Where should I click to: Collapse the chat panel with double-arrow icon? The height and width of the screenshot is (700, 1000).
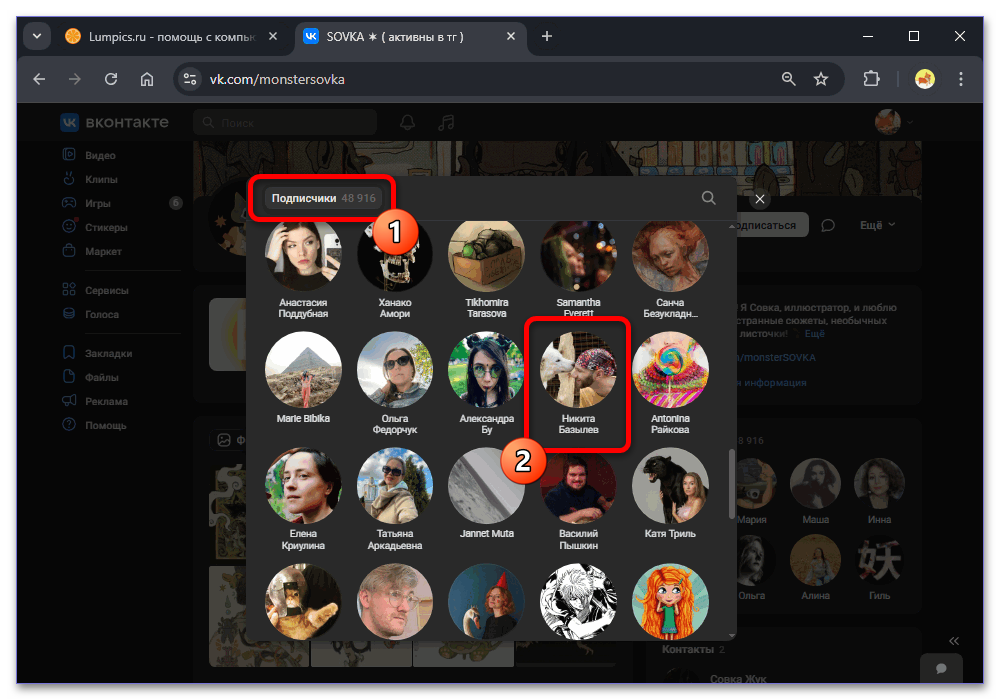tap(953, 641)
